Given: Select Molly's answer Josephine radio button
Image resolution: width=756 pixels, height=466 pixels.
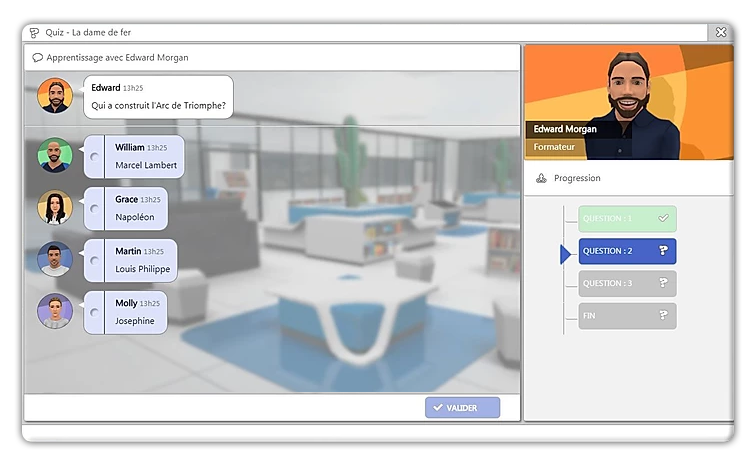Looking at the screenshot, I should tap(95, 312).
